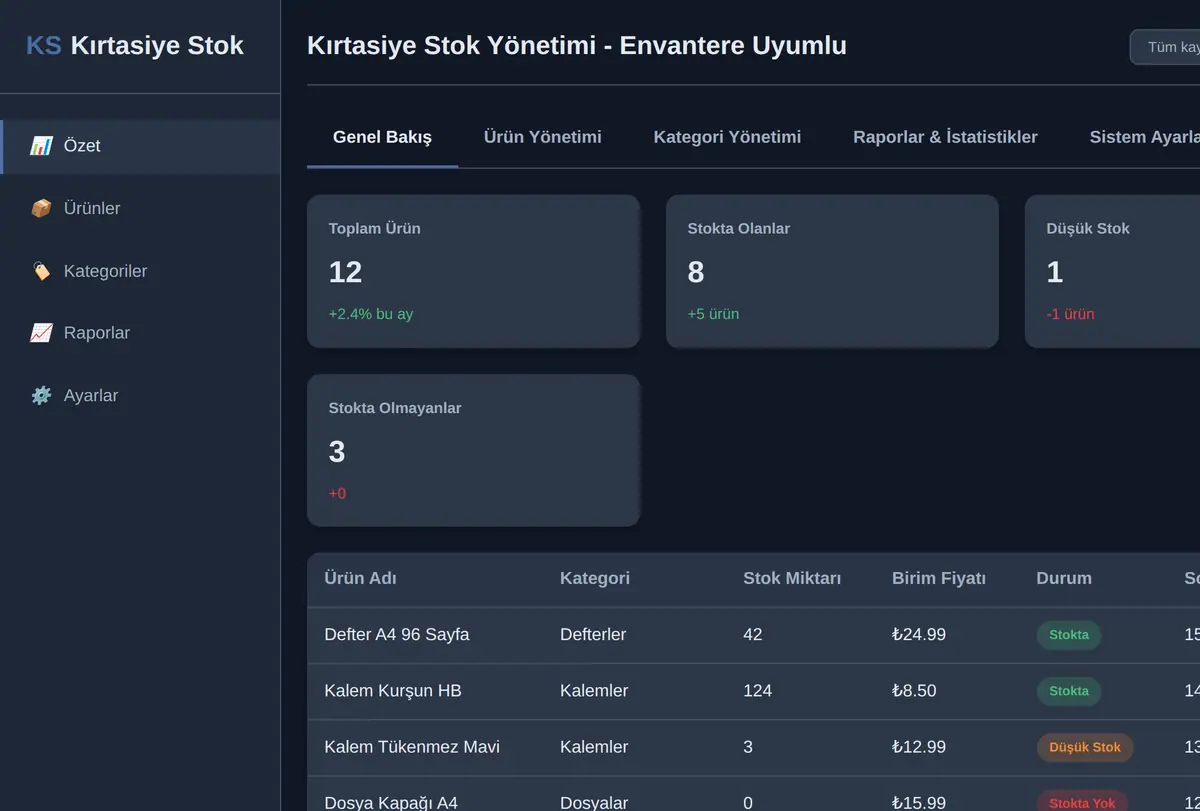
Task: Click the Stok Miktarı column header
Action: pyautogui.click(x=792, y=578)
